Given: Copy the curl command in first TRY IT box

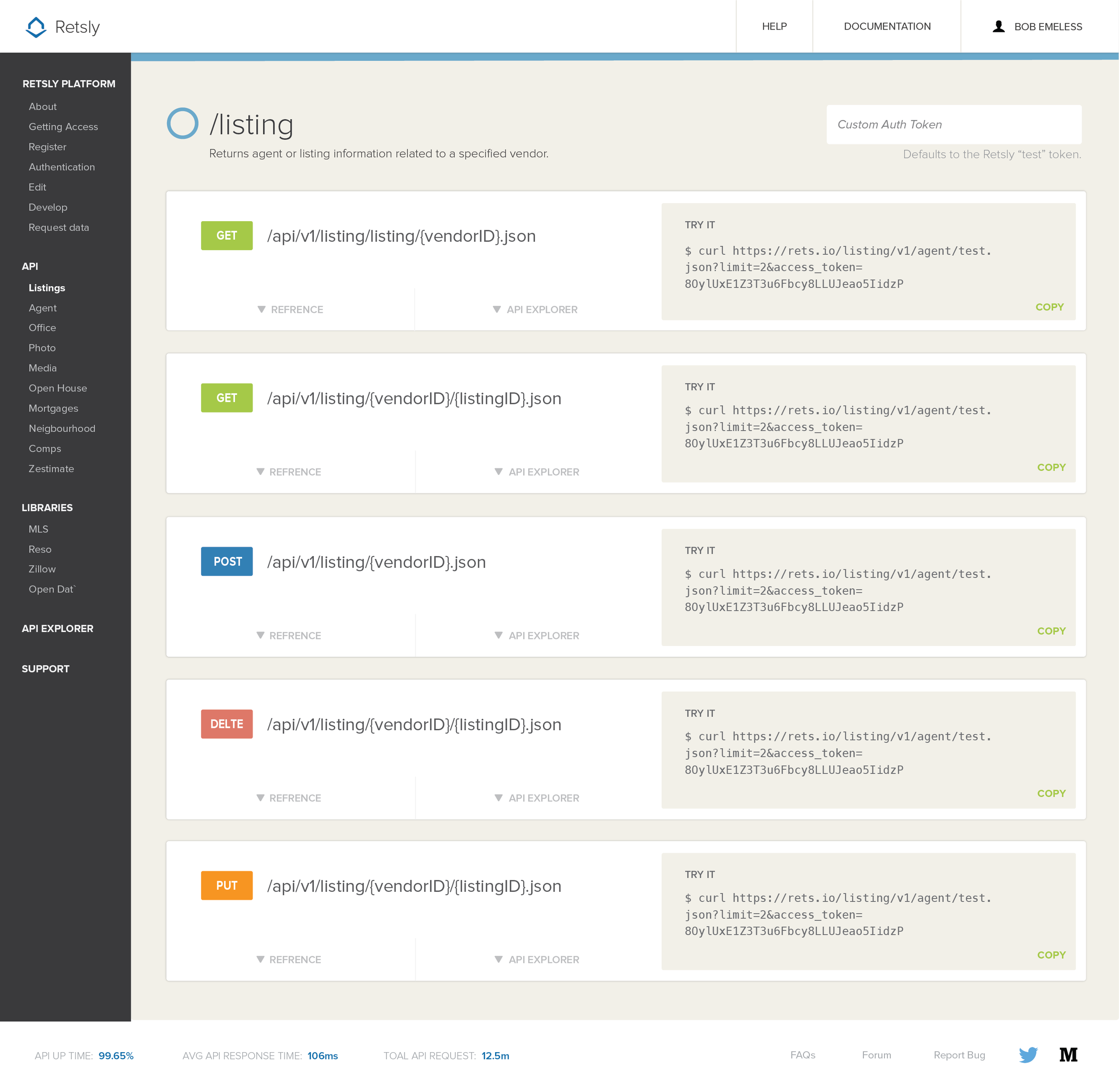Looking at the screenshot, I should 1049,307.
